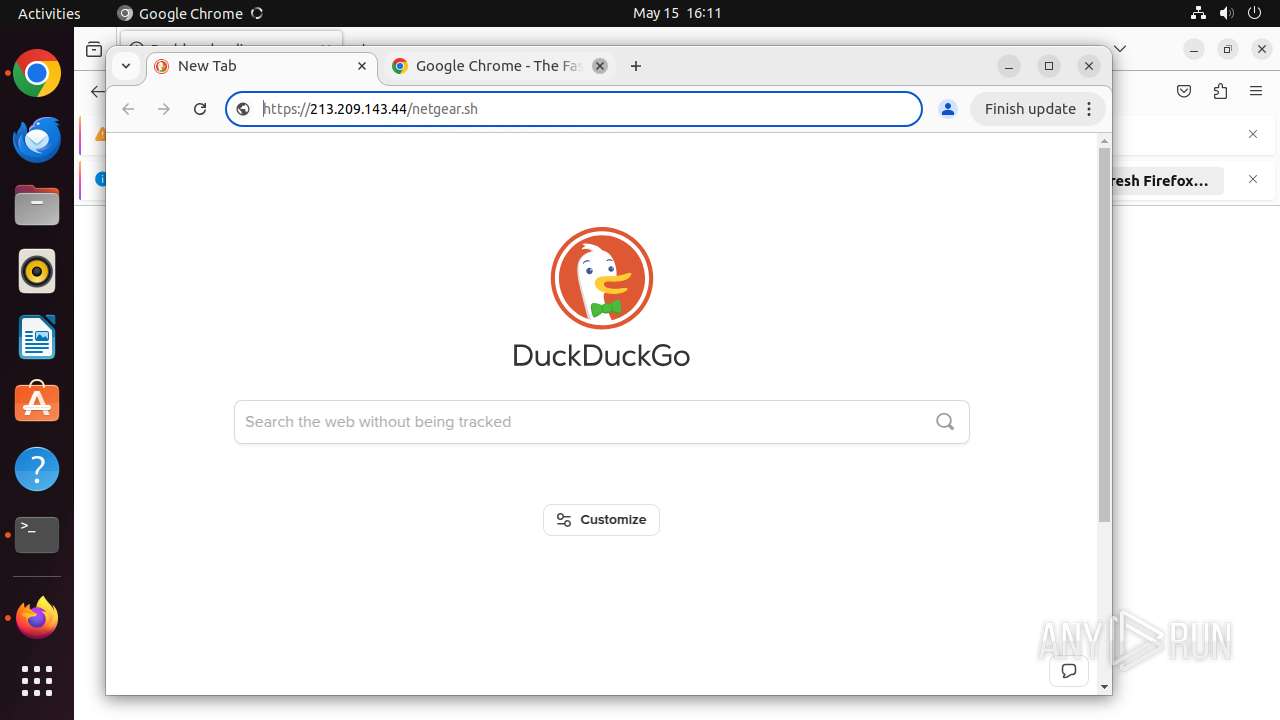Image resolution: width=1280 pixels, height=720 pixels.
Task: Expand the Chrome tab search dropdown
Action: (125, 66)
